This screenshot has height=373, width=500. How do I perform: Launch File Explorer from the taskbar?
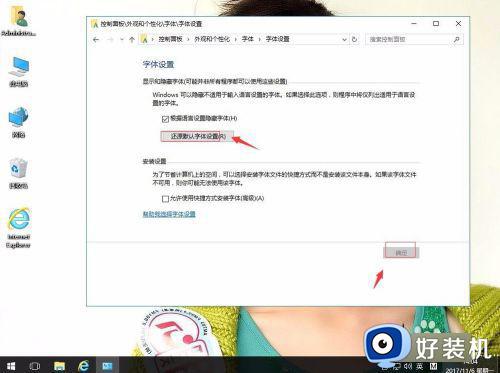pos(59,366)
